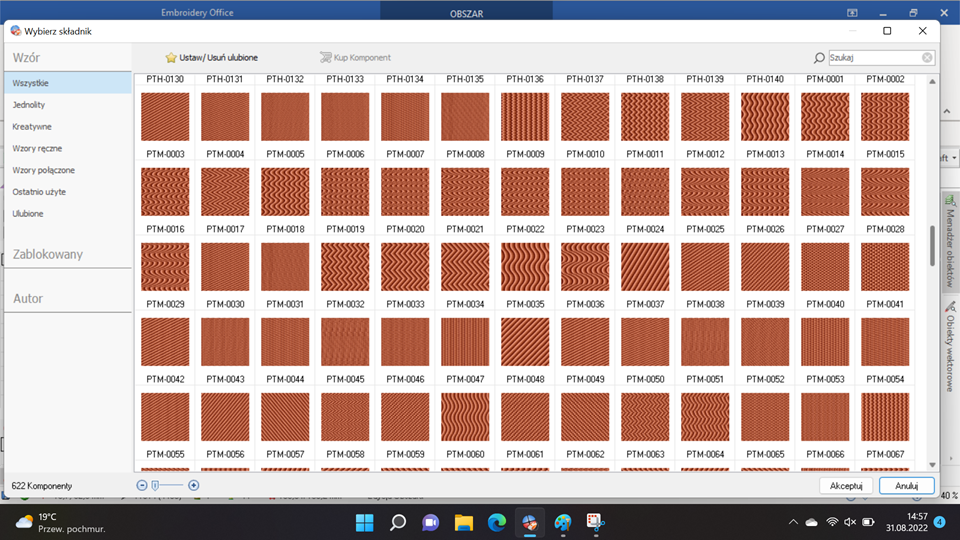Clear the Szukaj search field
Image resolution: width=960 pixels, height=540 pixels.
tap(927, 58)
